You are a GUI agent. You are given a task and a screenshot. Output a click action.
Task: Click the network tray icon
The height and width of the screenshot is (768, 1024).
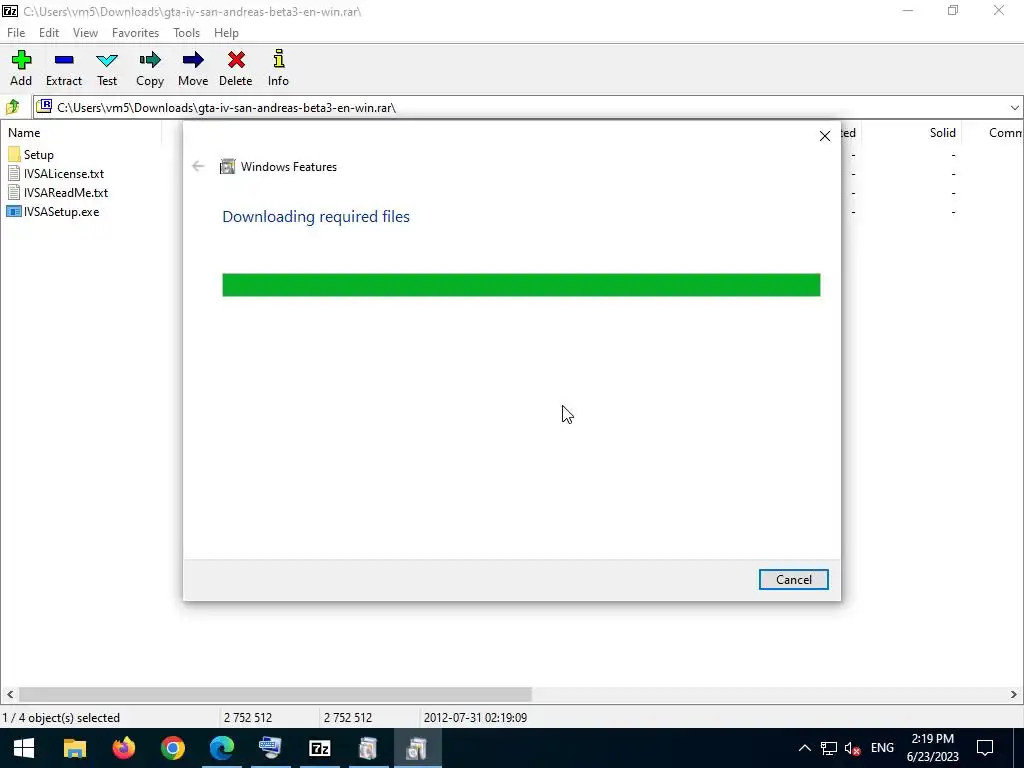(829, 749)
